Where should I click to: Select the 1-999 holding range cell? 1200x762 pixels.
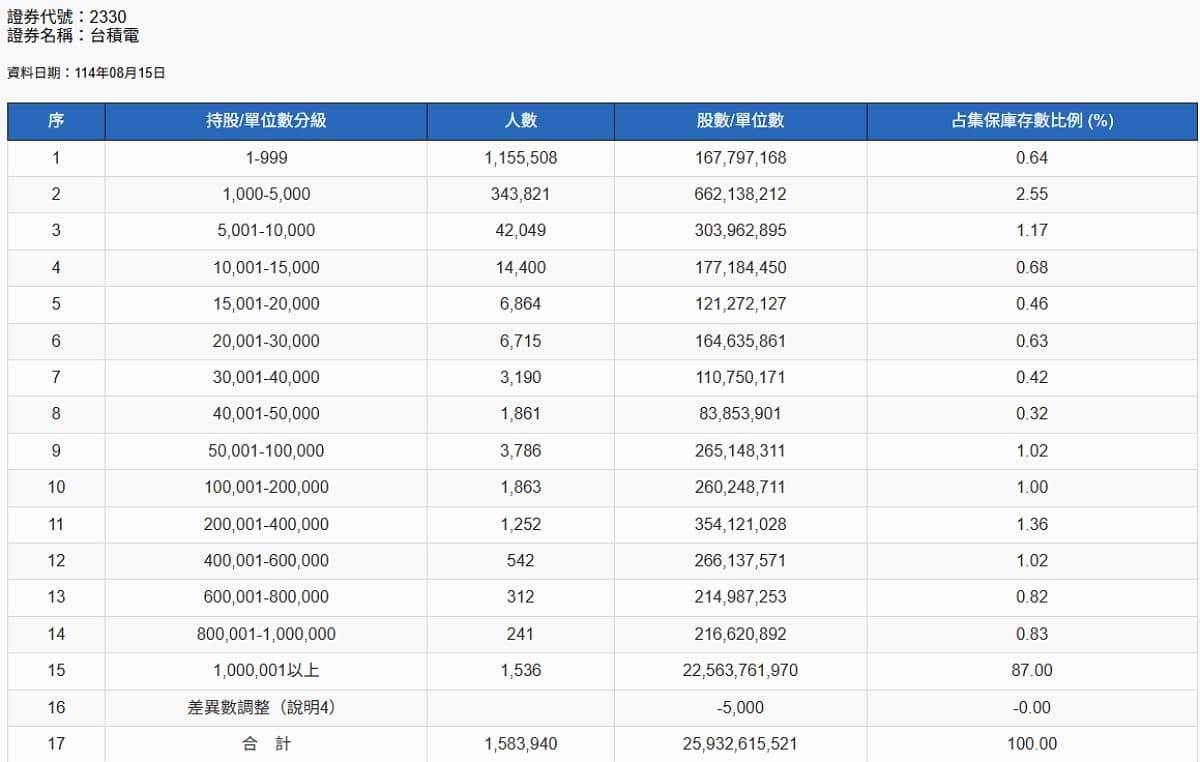(x=266, y=158)
